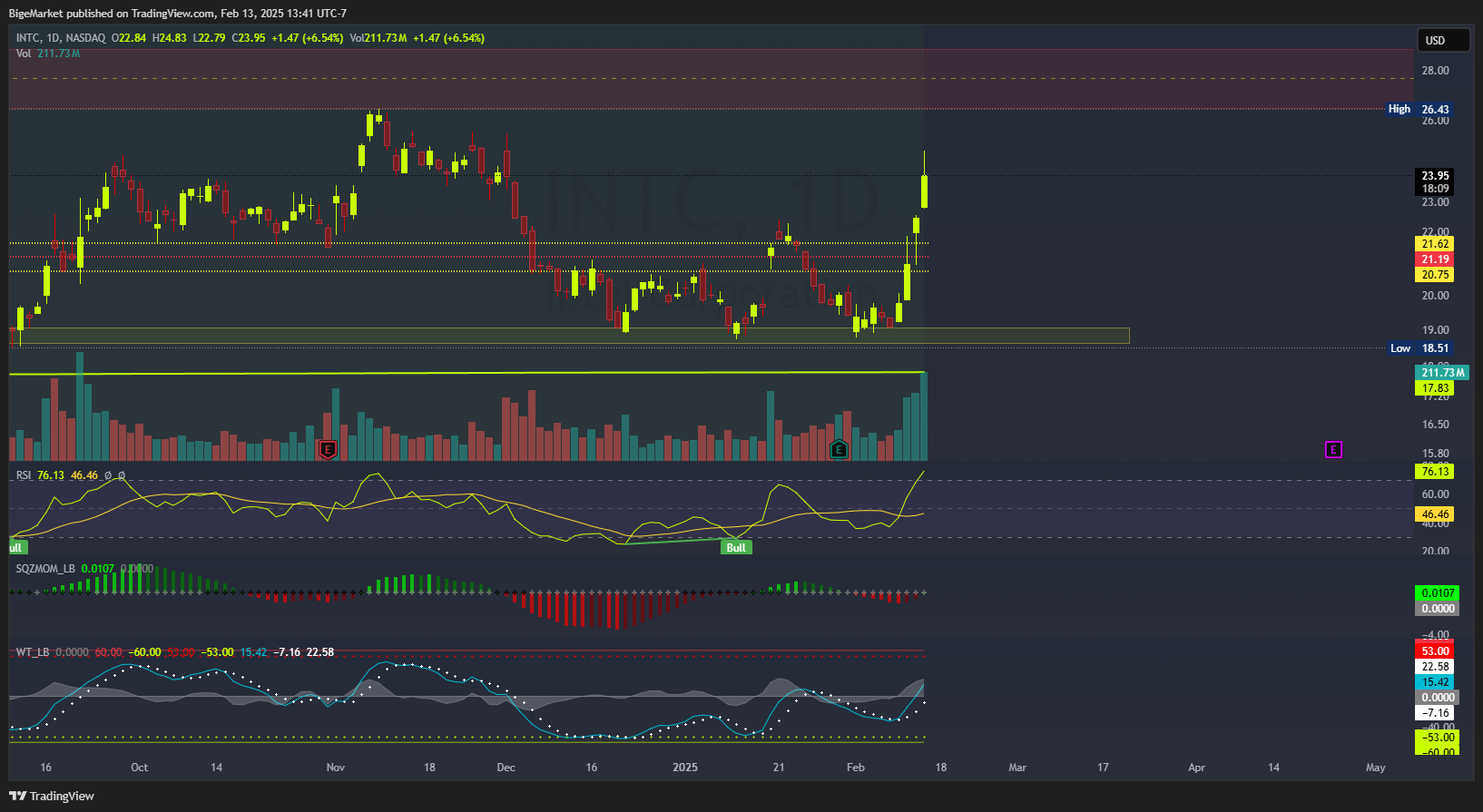The image size is (1483, 812).
Task: Click the 16.50 volume axis tick
Action: (x=1436, y=425)
